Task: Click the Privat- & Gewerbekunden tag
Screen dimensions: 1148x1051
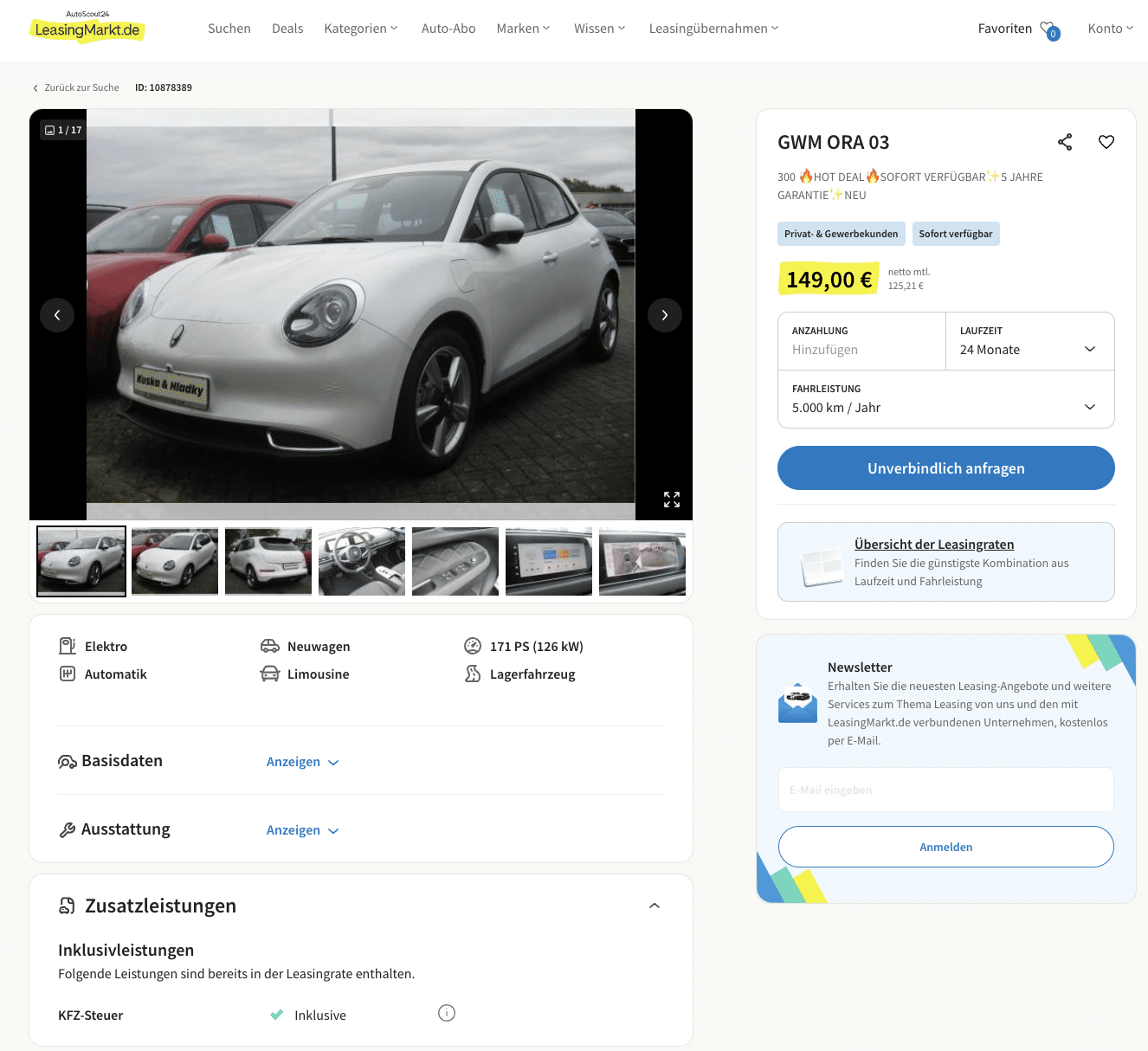Action: point(842,234)
